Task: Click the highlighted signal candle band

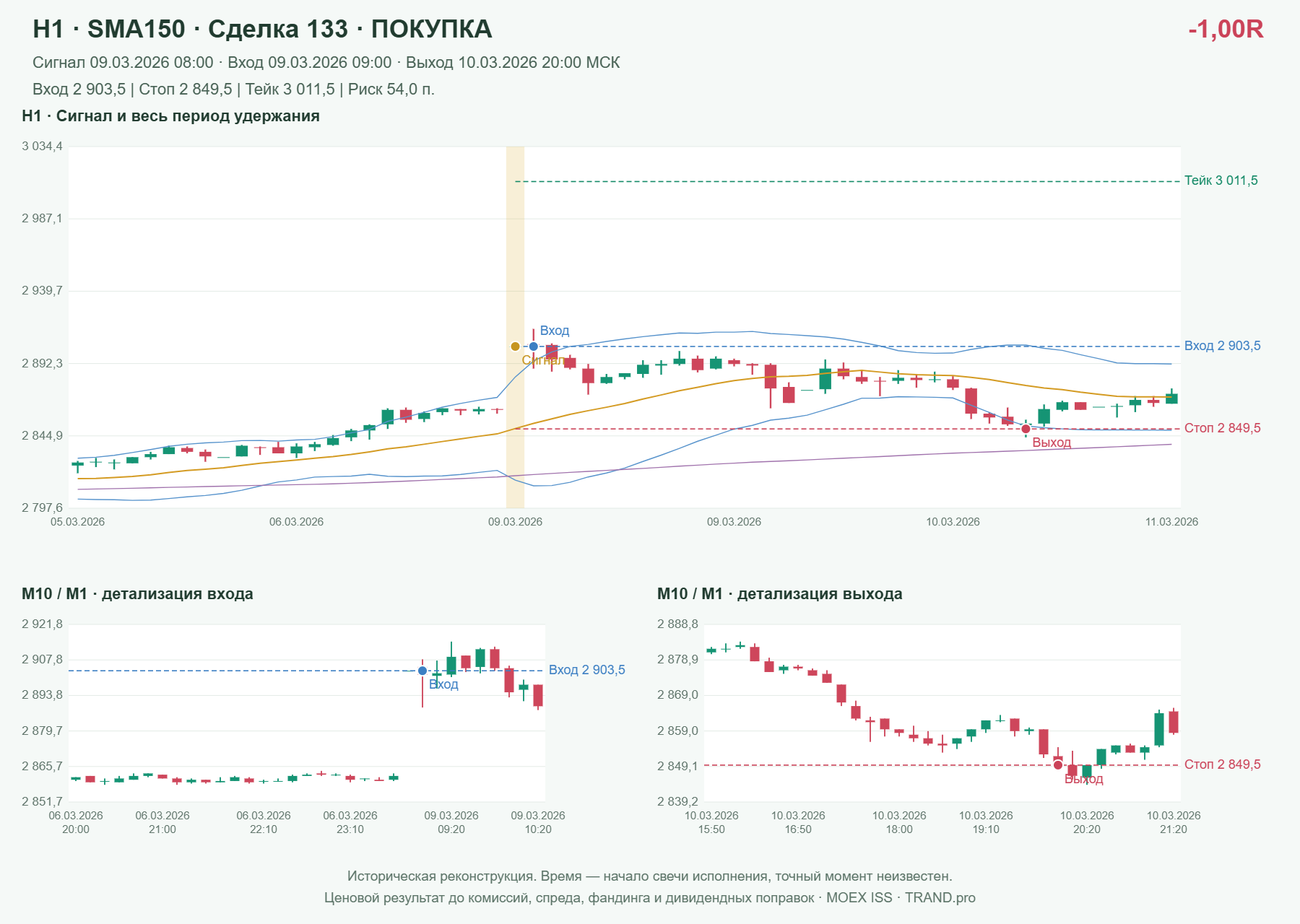Action: (x=515, y=327)
